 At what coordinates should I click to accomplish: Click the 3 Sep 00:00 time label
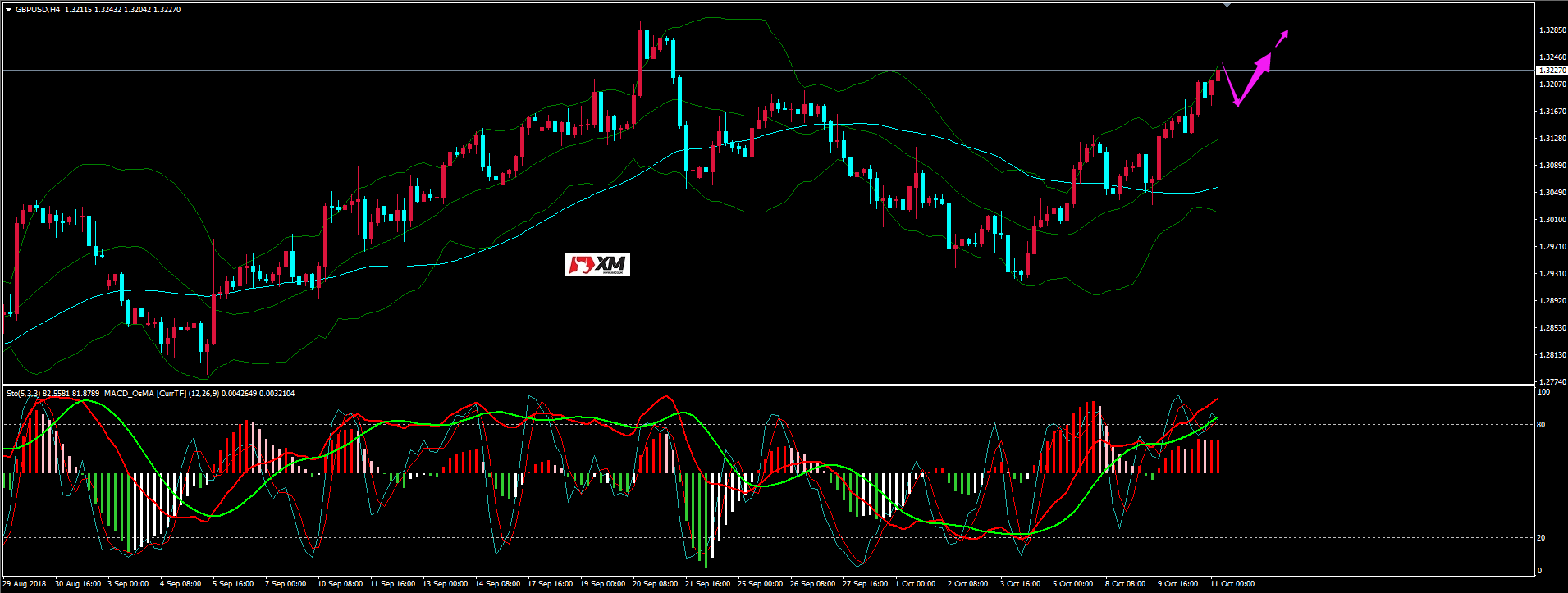pyautogui.click(x=129, y=584)
